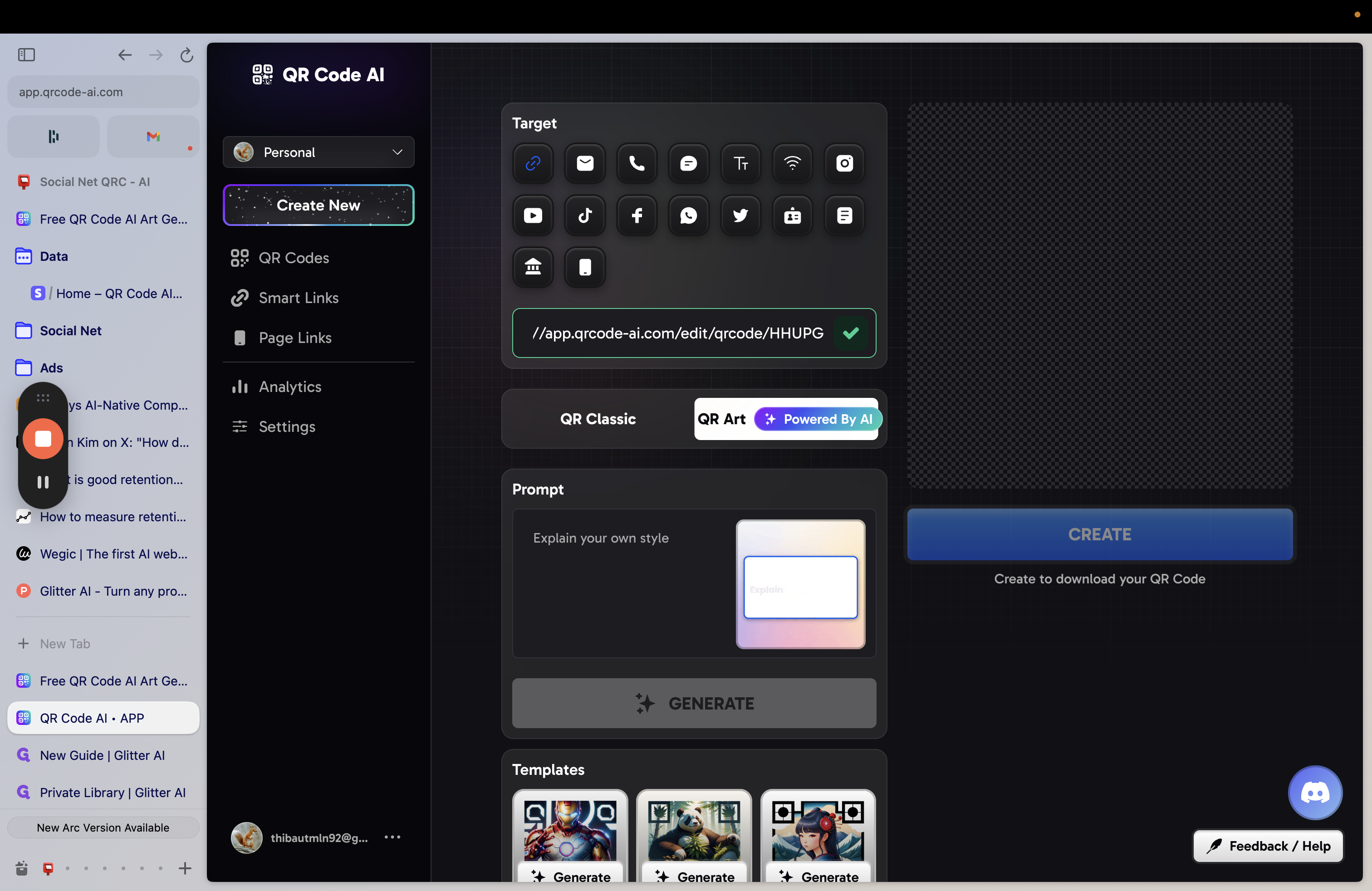Select the plain Text target icon
This screenshot has width=1372, height=891.
tap(741, 164)
